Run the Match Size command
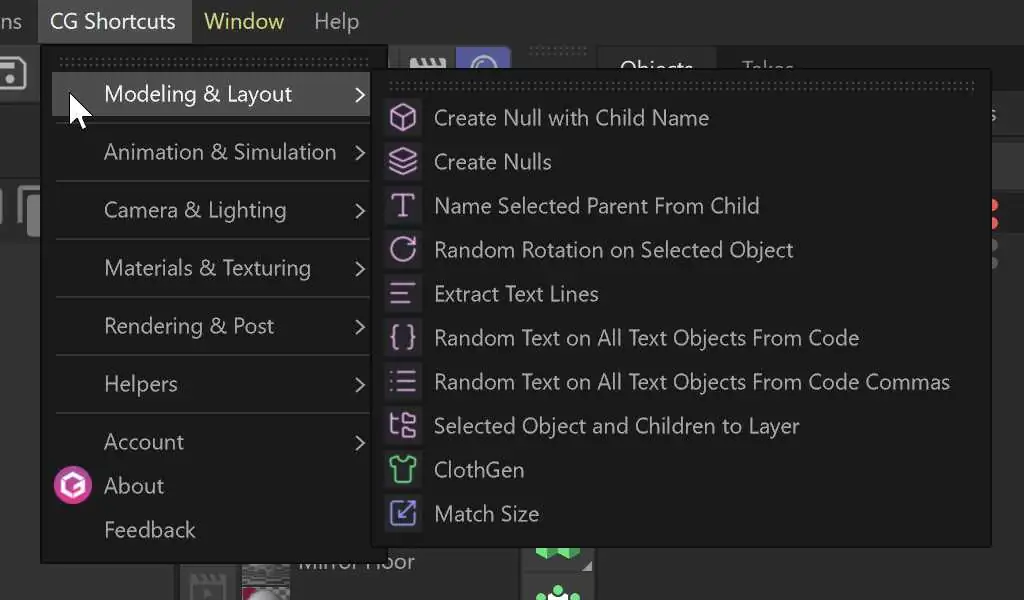 coord(682,514)
